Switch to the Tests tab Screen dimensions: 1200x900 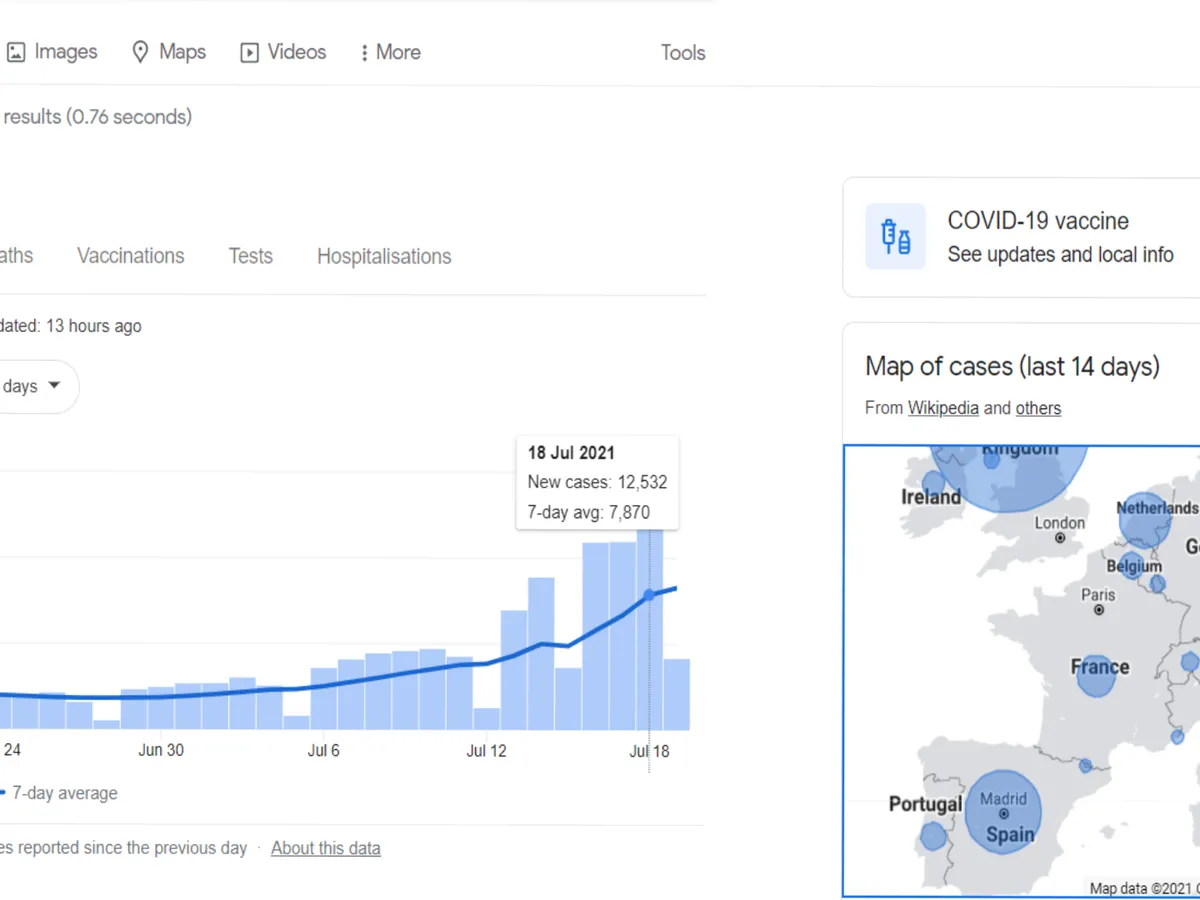(x=250, y=256)
